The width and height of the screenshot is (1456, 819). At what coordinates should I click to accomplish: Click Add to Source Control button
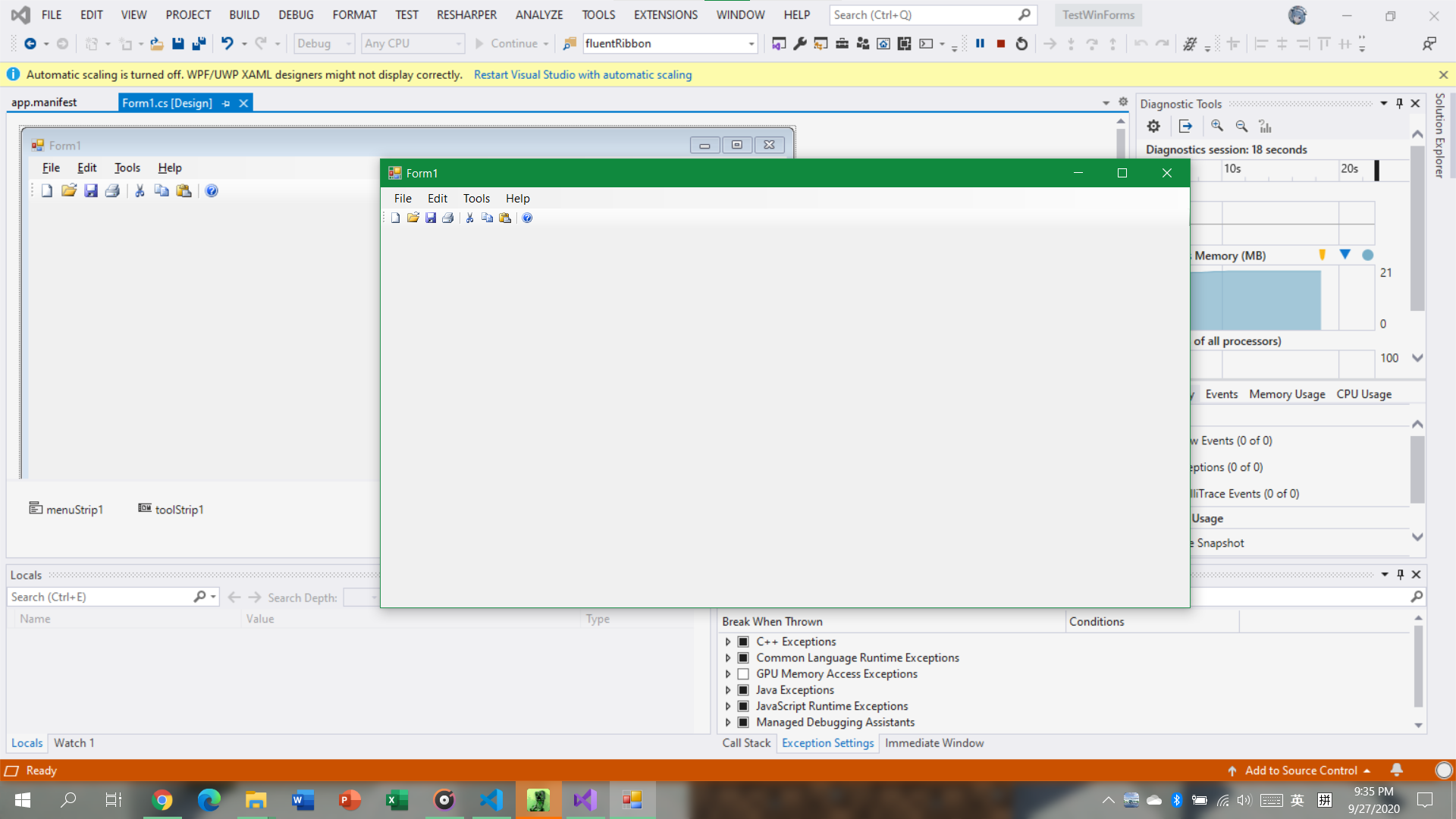pos(1301,770)
